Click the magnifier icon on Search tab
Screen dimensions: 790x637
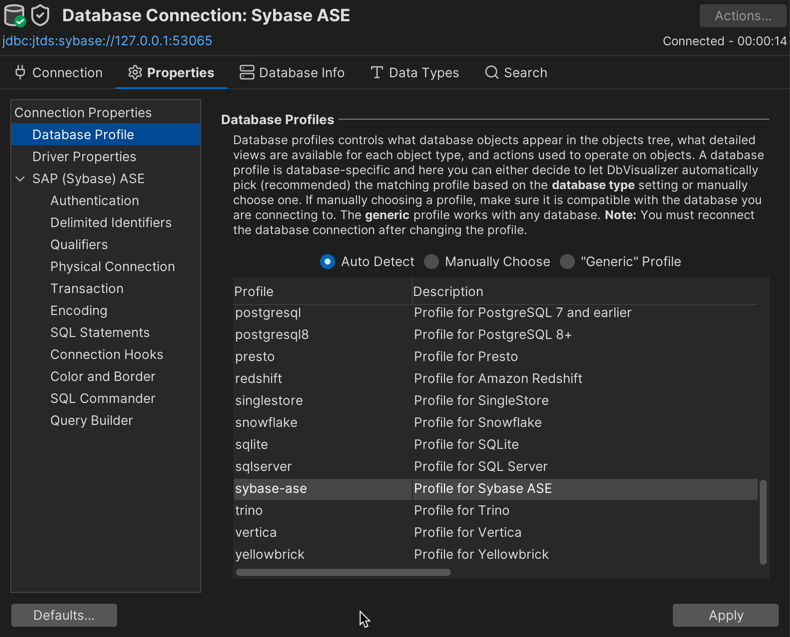(x=492, y=73)
